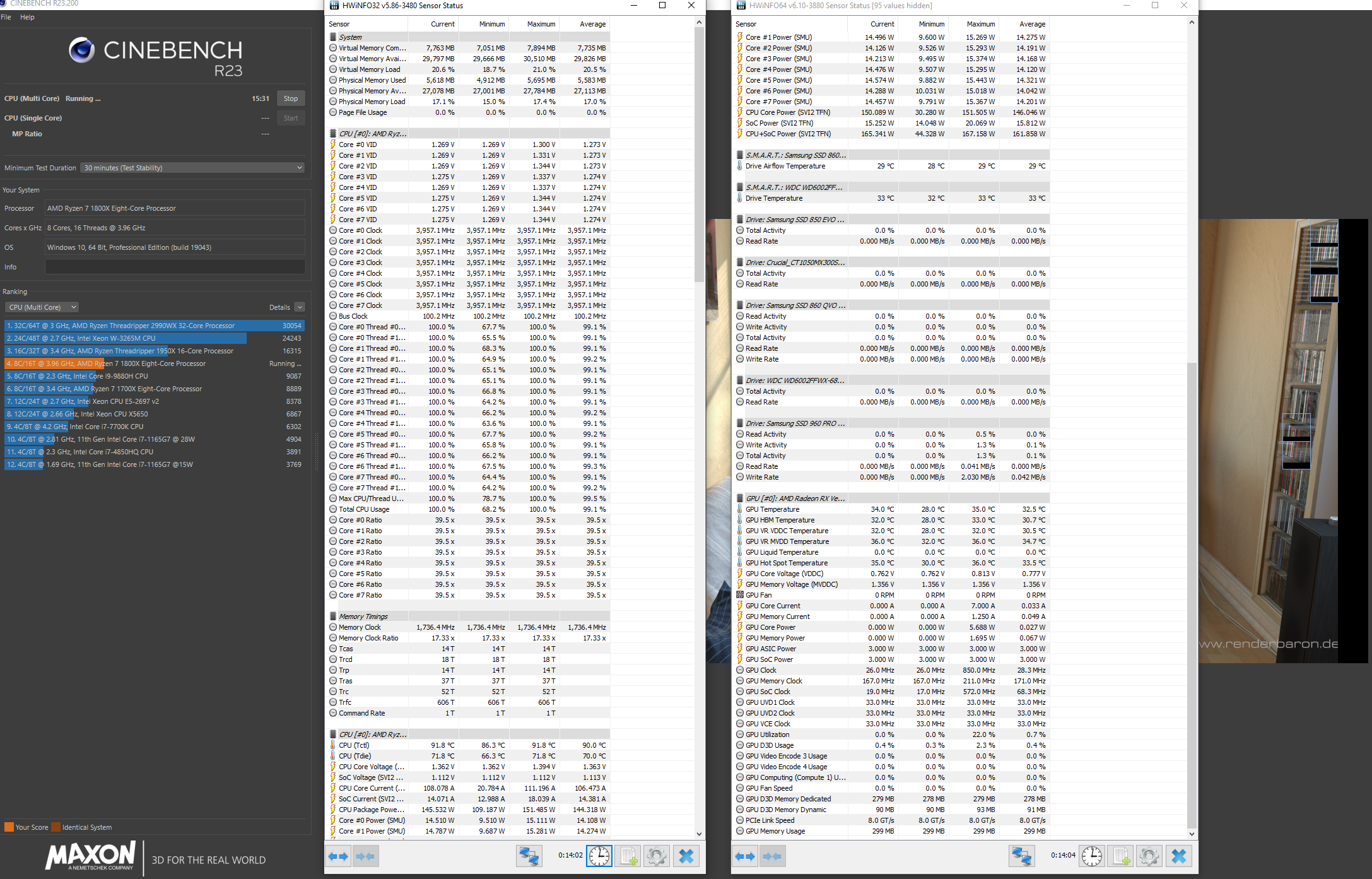This screenshot has height=879, width=1372.
Task: Click the Cinebench logo
Action: (x=81, y=50)
